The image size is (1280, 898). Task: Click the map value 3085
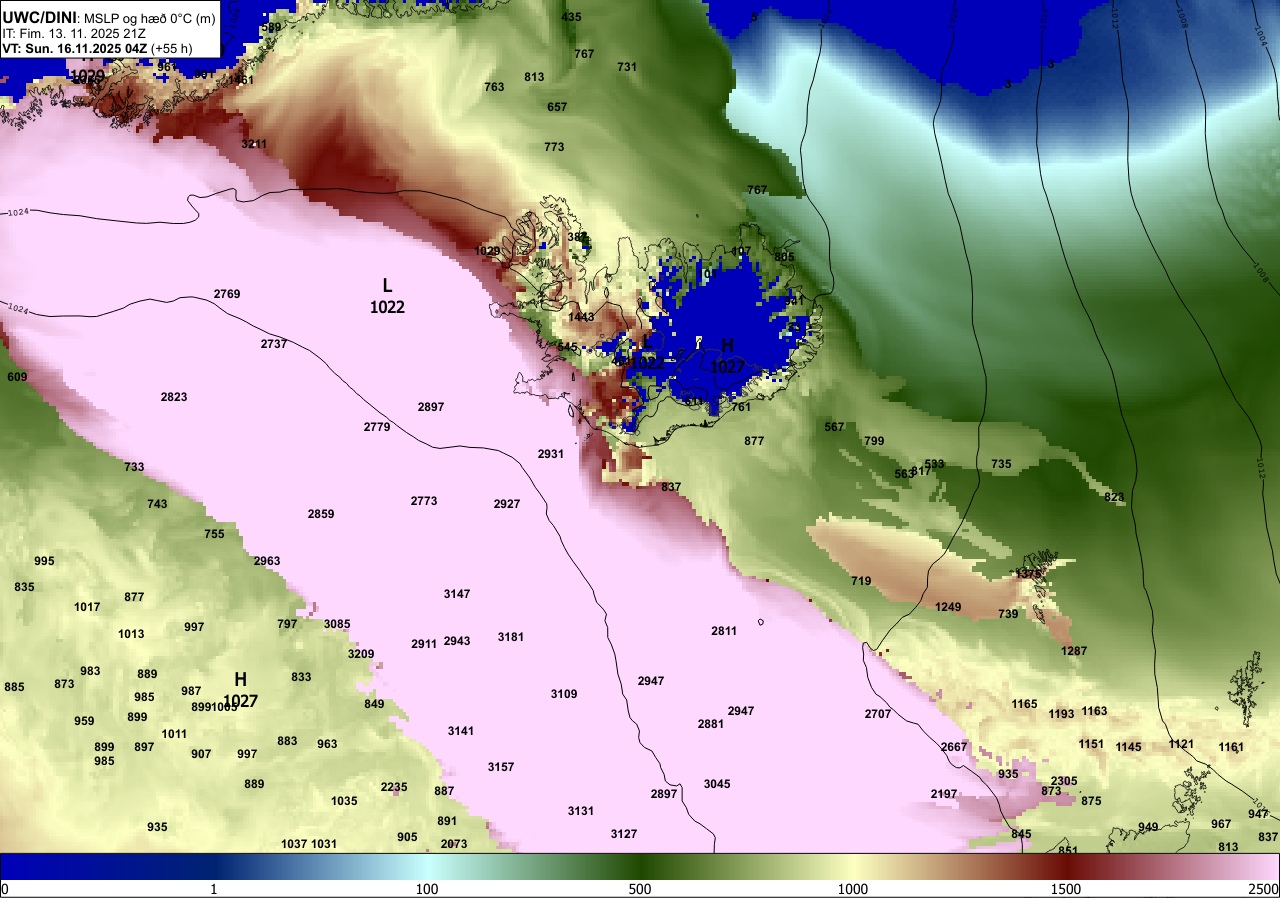pos(337,624)
